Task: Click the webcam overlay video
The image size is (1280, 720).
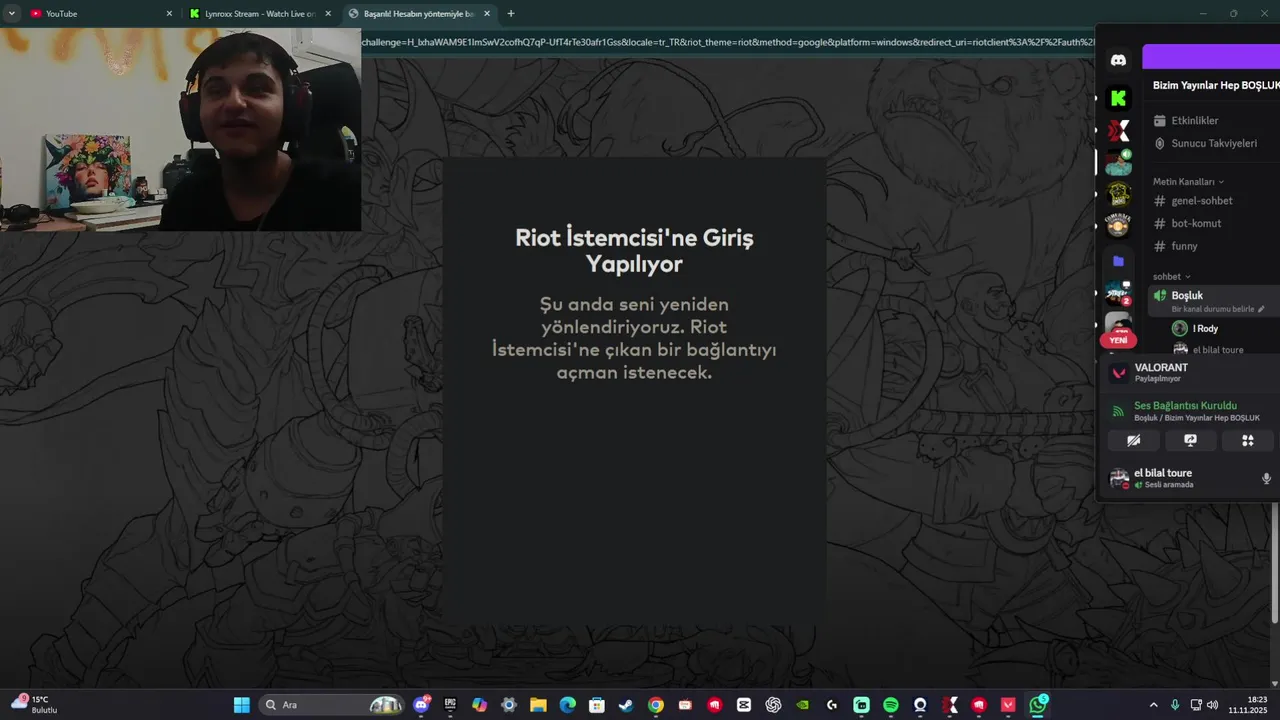Action: [x=180, y=130]
